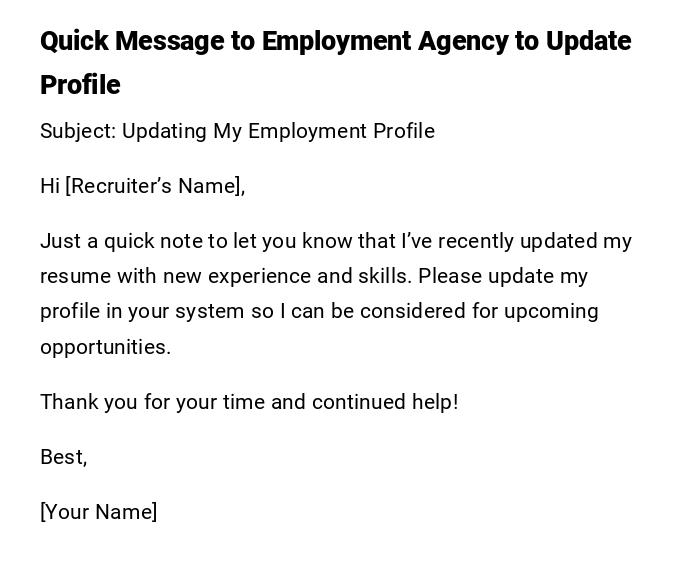Click the words "continued help!"
Image resolution: width=700 pixels, height=574 pixels.
pyautogui.click(x=384, y=402)
